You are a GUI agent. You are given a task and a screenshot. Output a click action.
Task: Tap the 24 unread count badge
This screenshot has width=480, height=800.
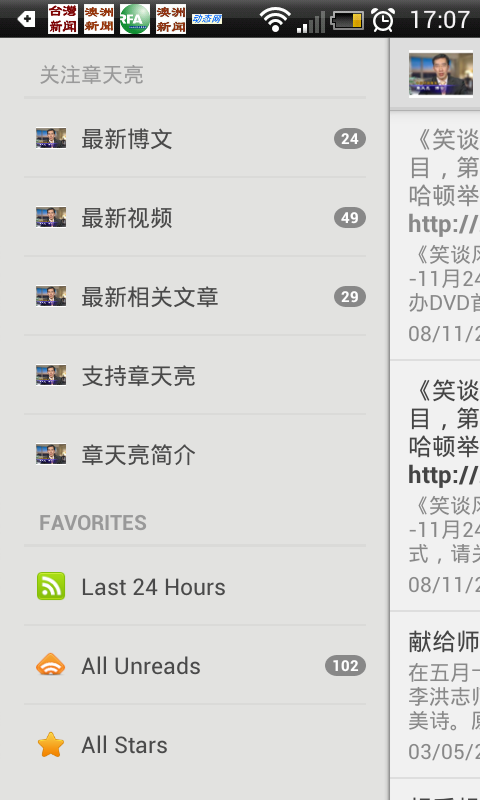click(350, 139)
